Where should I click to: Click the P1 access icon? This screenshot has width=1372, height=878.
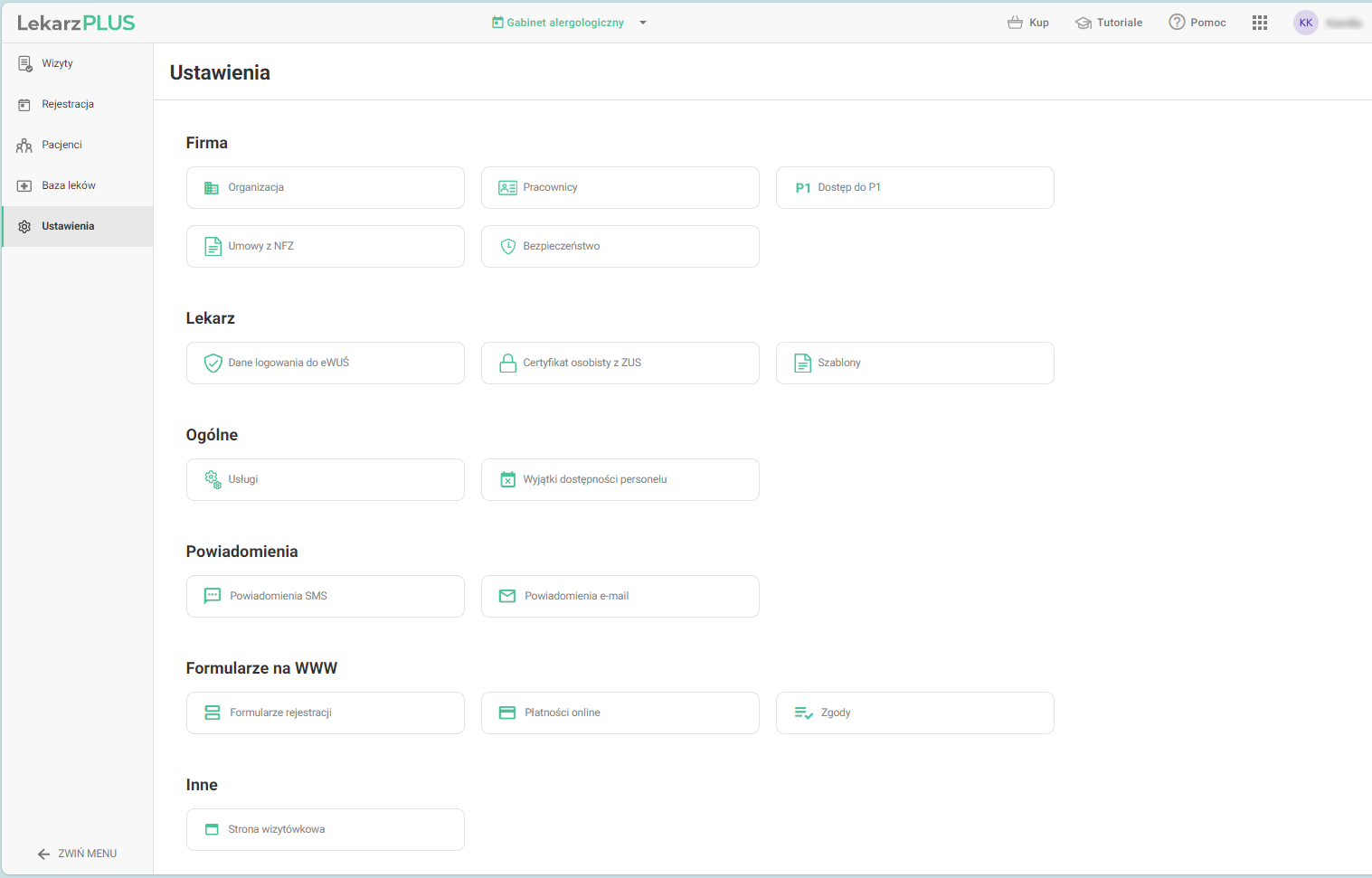click(x=802, y=188)
